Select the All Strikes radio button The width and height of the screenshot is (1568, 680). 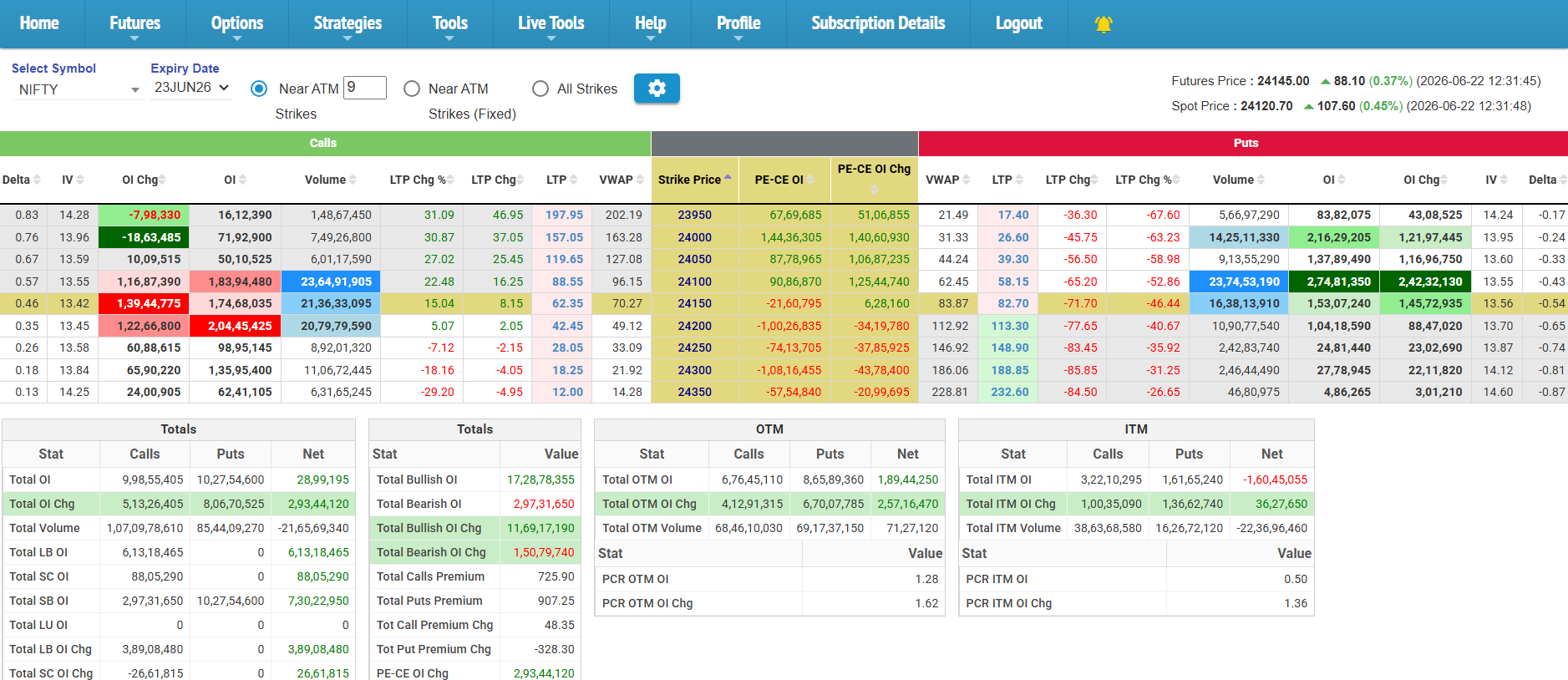(x=540, y=89)
